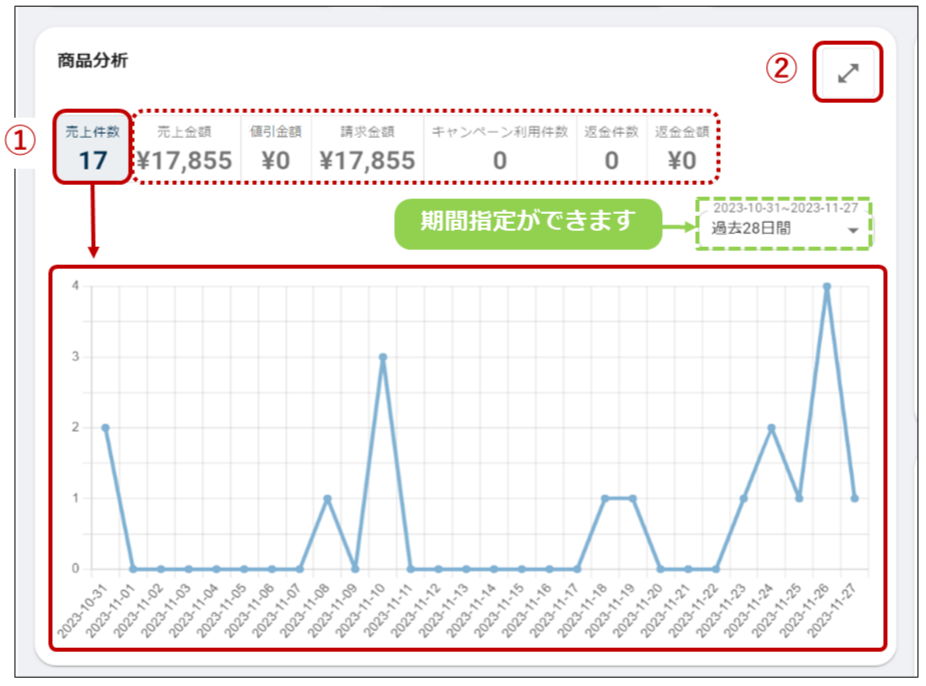The width and height of the screenshot is (926, 686).
Task: Select the 値引金額 metric tab
Action: click(275, 147)
